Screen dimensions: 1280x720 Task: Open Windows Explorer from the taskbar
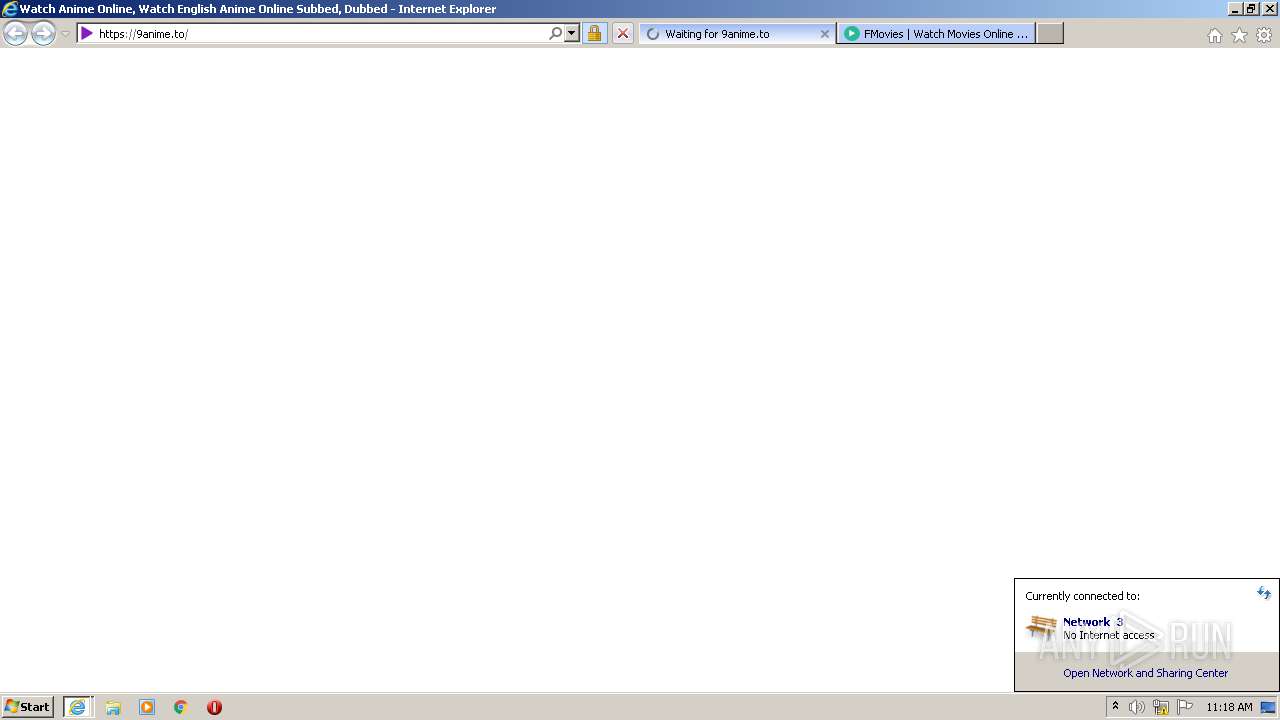[113, 707]
